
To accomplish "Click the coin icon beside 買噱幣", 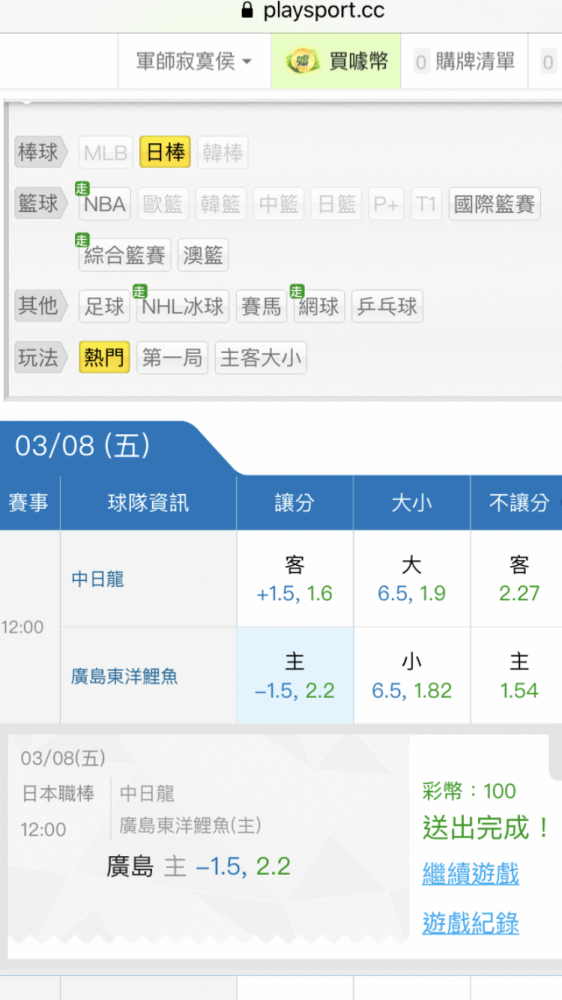I will tap(302, 62).
